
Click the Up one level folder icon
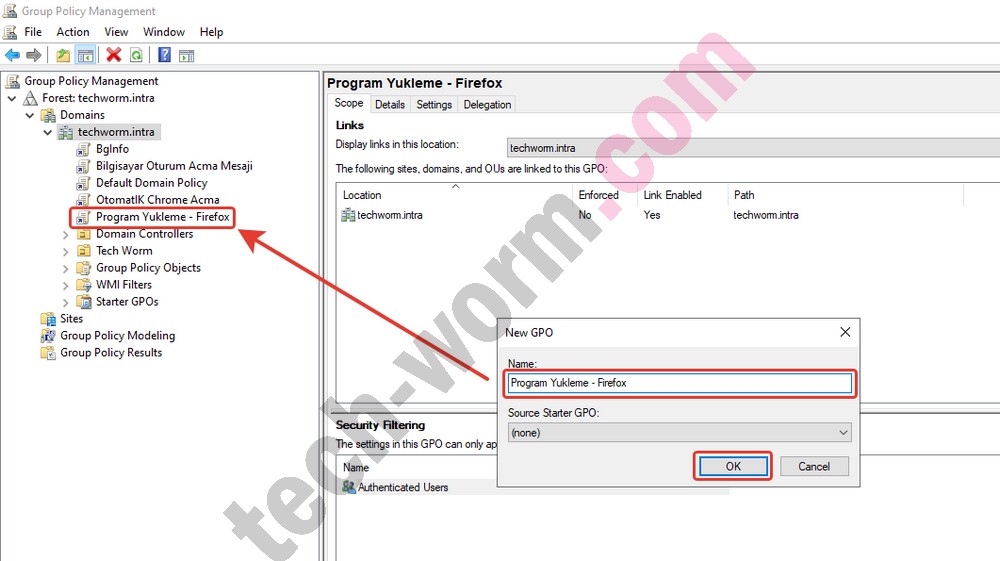63,55
